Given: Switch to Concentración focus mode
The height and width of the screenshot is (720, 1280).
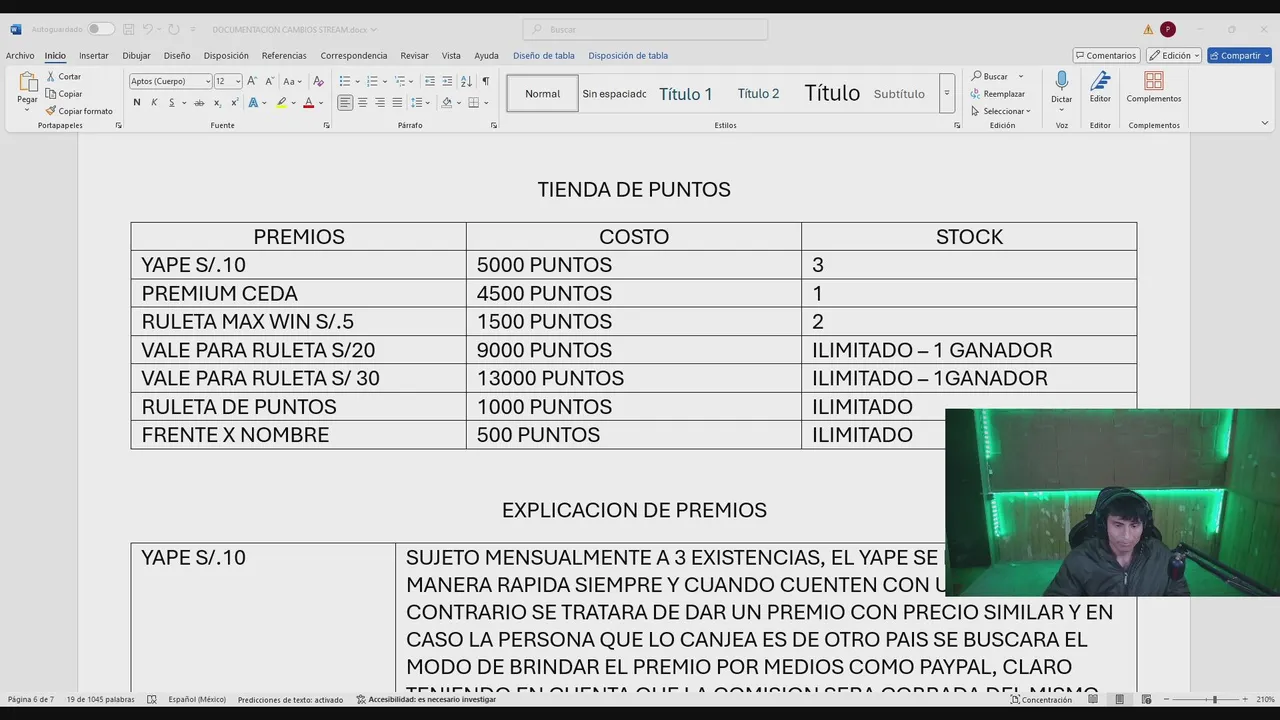Looking at the screenshot, I should (x=1041, y=700).
